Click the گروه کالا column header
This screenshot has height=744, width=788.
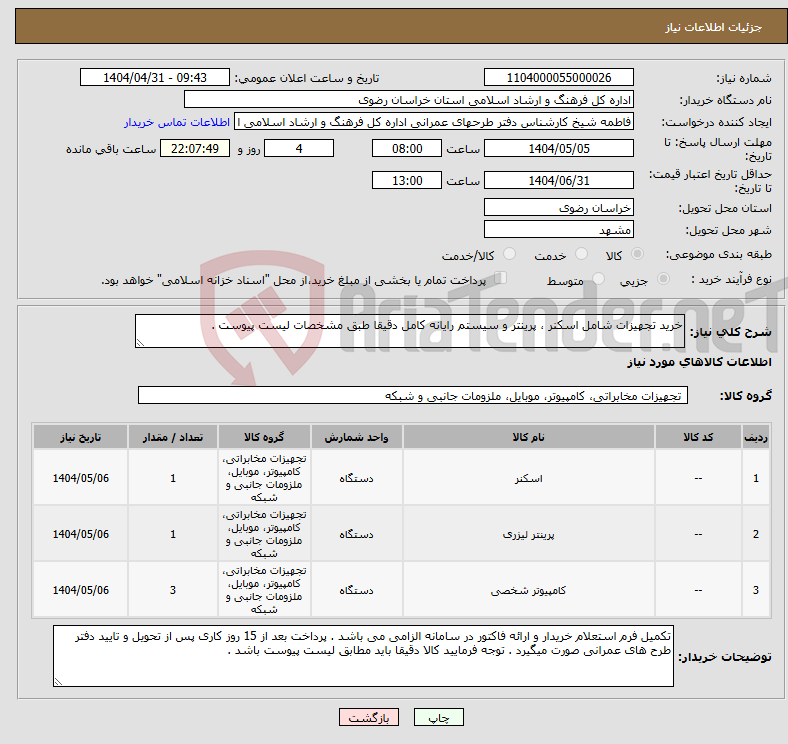point(264,437)
